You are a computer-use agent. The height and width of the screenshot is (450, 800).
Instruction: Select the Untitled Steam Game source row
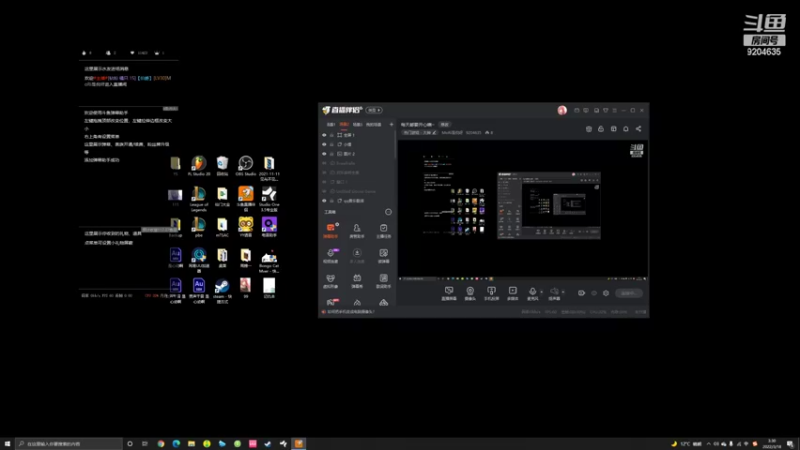pyautogui.click(x=357, y=191)
